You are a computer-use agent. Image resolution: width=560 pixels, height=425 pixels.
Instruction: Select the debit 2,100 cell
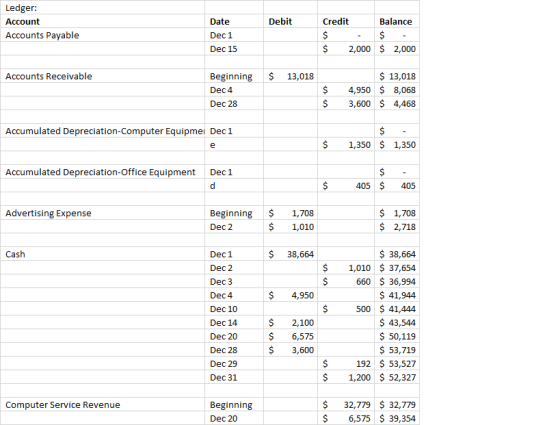tap(290, 323)
